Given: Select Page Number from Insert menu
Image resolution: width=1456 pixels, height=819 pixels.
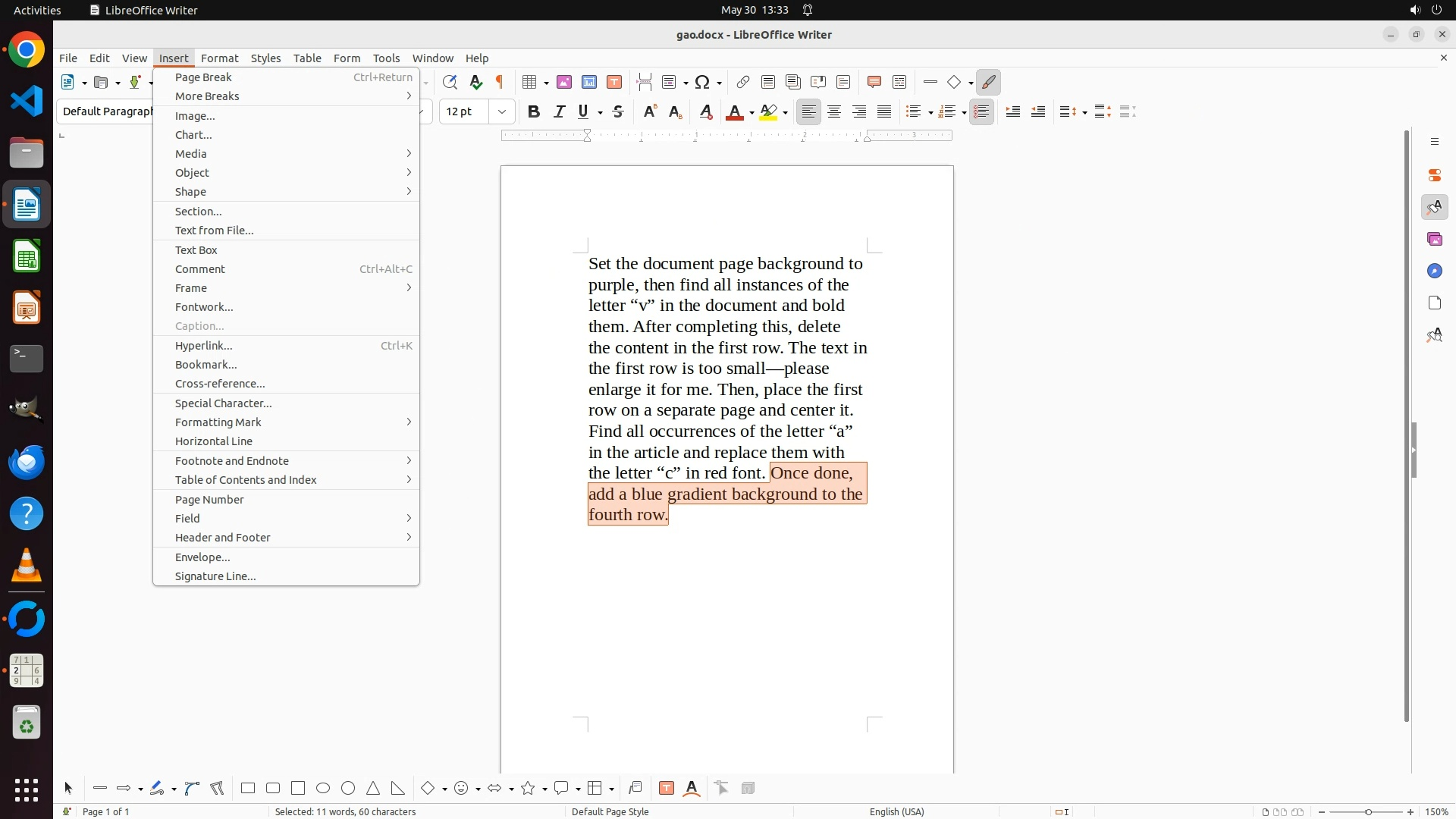Looking at the screenshot, I should pos(209,500).
